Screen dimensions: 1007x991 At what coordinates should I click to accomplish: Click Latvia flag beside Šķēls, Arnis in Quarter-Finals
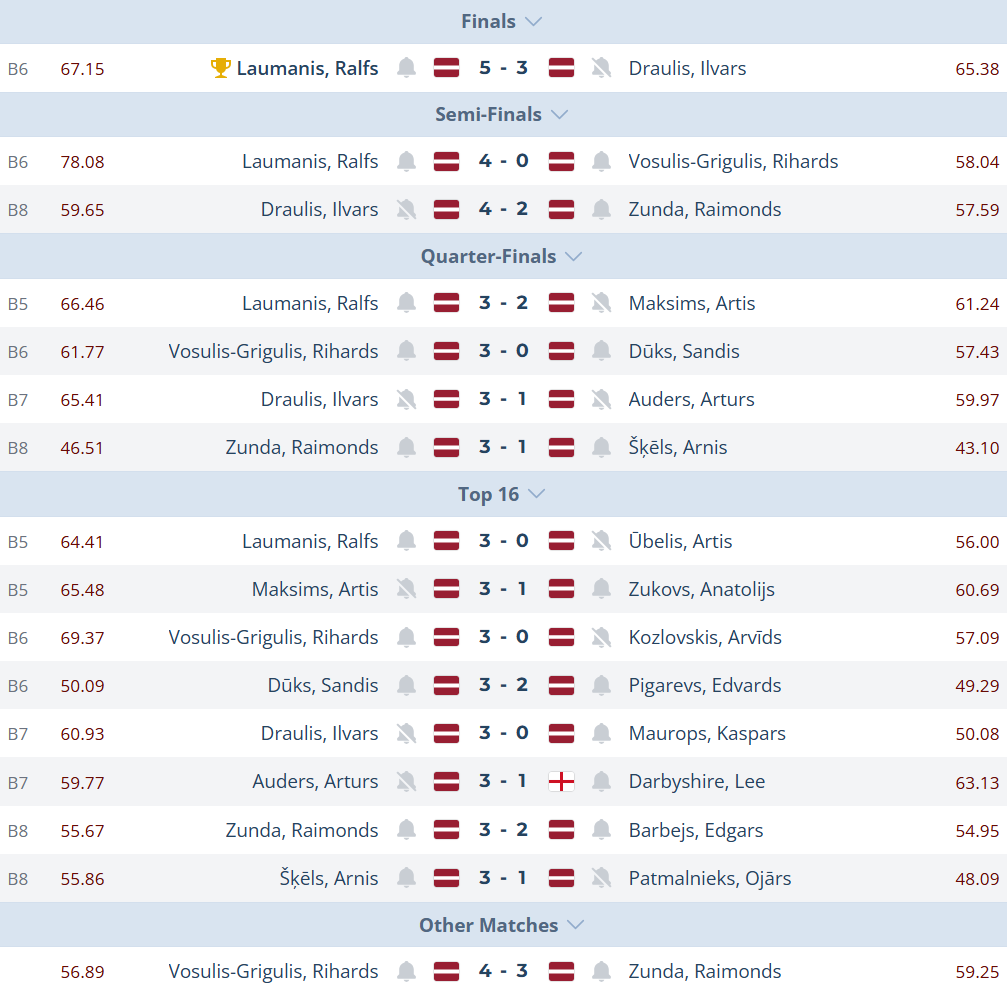pyautogui.click(x=561, y=447)
